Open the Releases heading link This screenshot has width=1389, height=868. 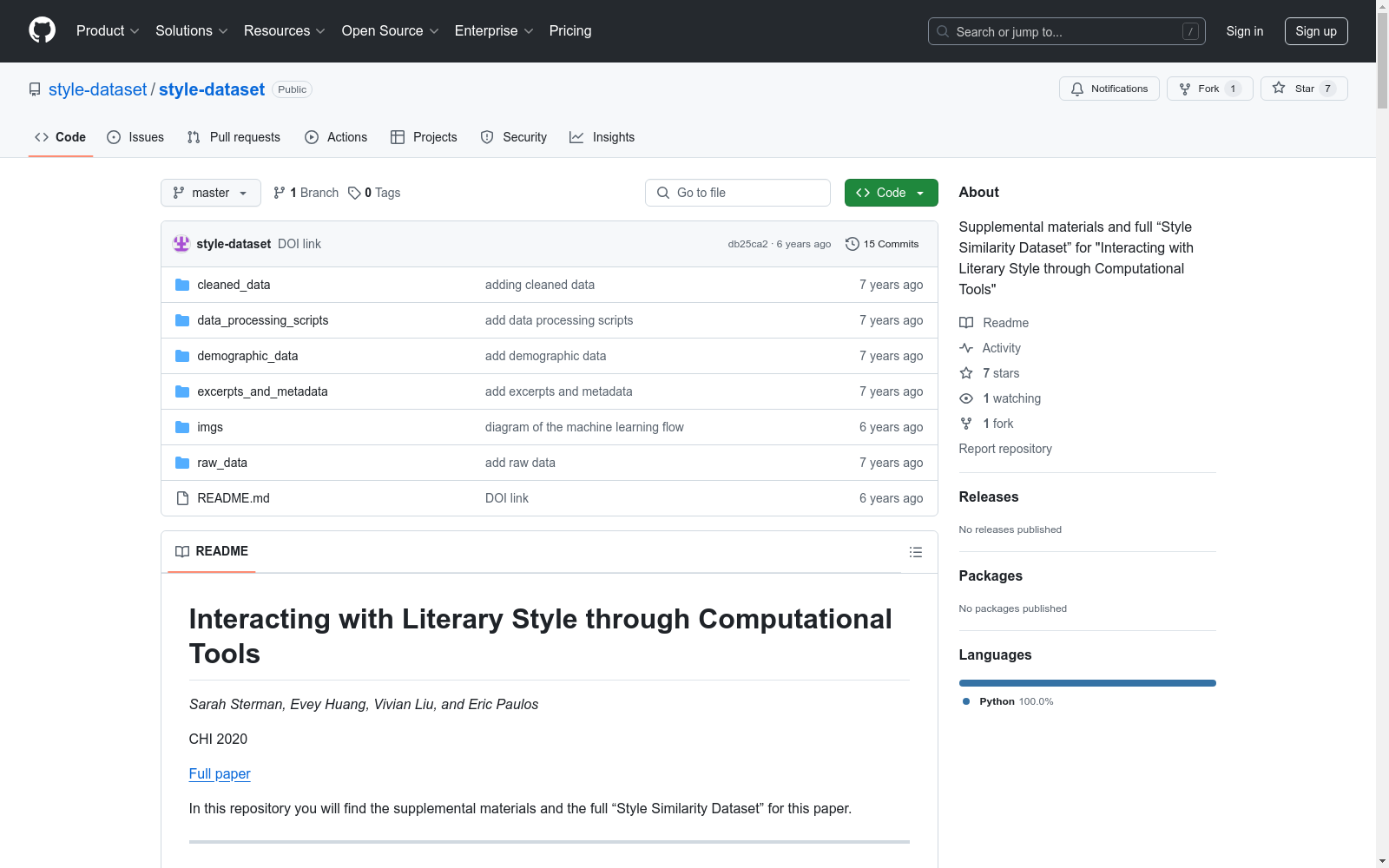pyautogui.click(x=989, y=497)
